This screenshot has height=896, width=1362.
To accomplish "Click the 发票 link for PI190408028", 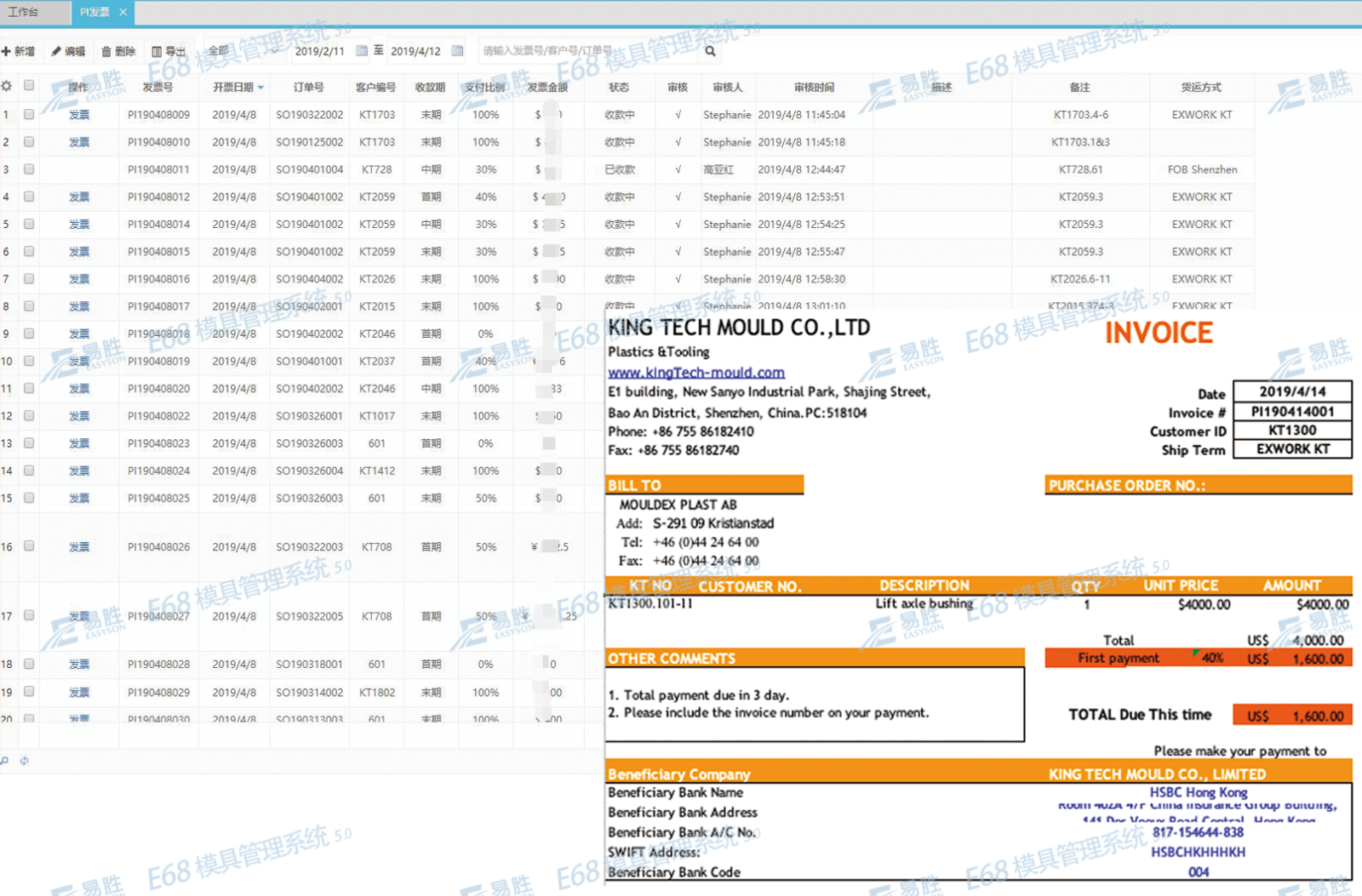I will 79,665.
